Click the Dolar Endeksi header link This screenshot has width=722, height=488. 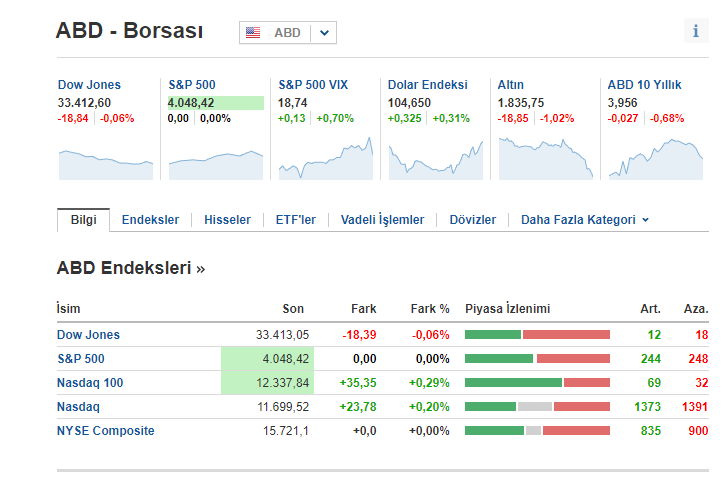click(427, 85)
